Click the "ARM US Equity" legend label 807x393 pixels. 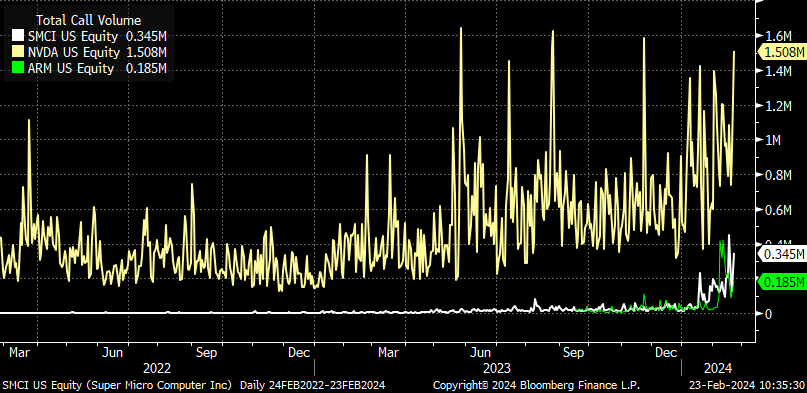[x=71, y=68]
